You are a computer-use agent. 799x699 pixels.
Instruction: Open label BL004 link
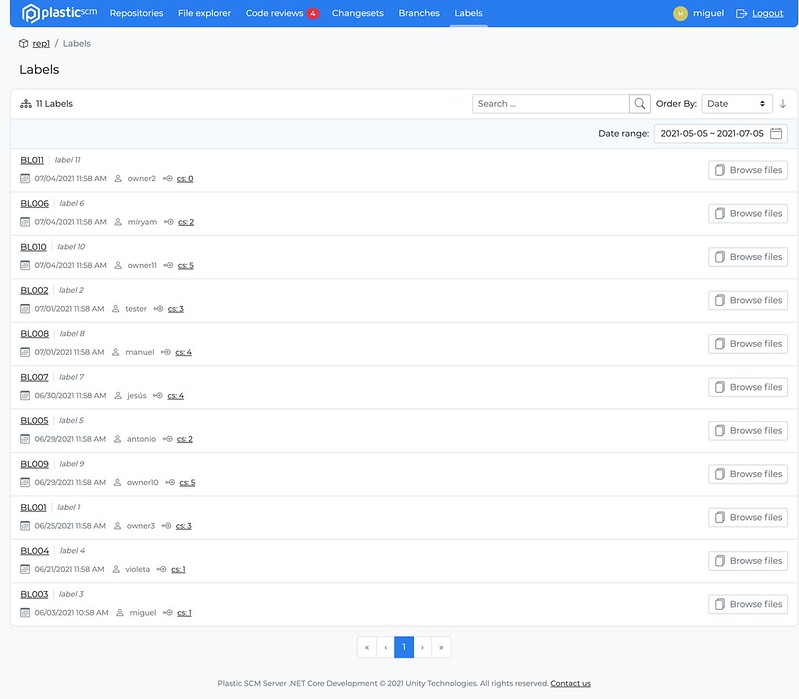pos(35,551)
